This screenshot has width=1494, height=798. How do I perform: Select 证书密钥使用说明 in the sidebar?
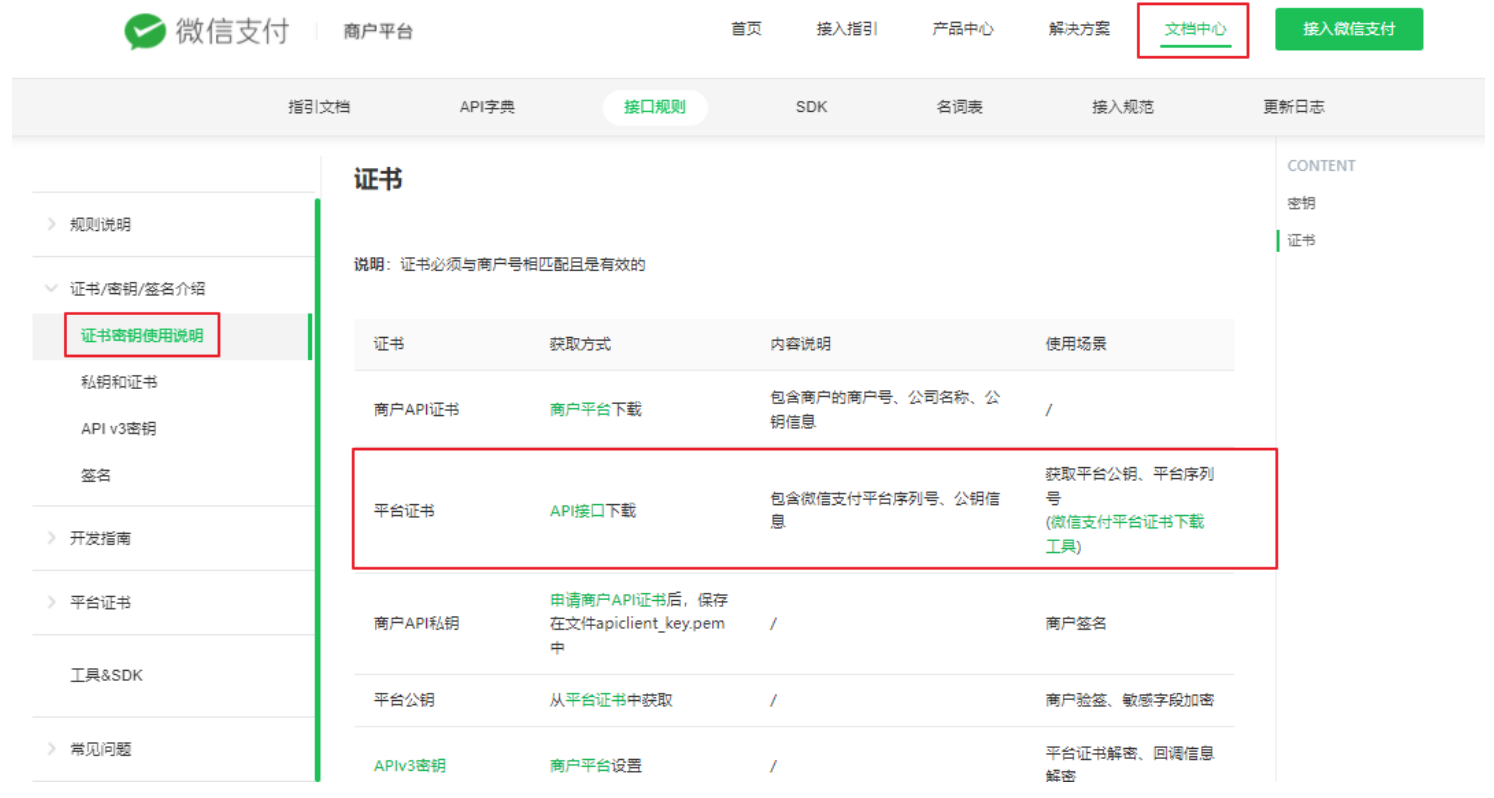click(142, 335)
